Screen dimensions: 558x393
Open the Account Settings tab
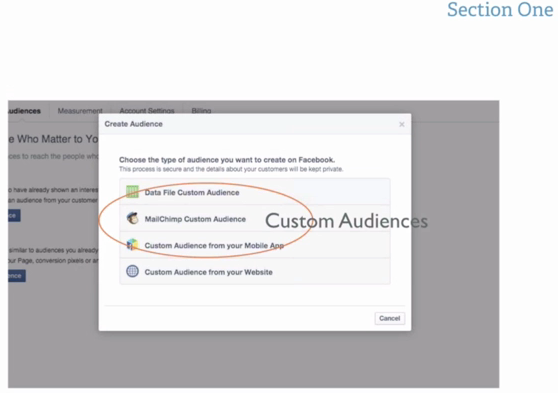click(147, 111)
